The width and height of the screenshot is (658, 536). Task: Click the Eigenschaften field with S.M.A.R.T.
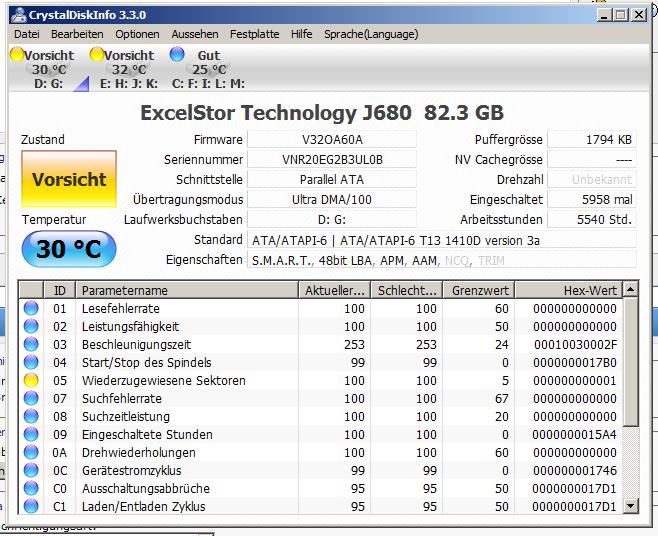tap(442, 260)
